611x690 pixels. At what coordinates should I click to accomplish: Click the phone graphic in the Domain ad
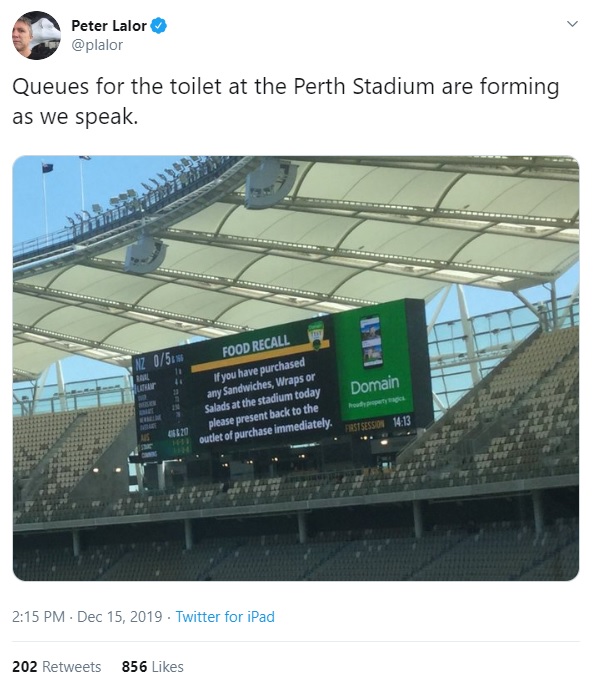click(x=370, y=342)
